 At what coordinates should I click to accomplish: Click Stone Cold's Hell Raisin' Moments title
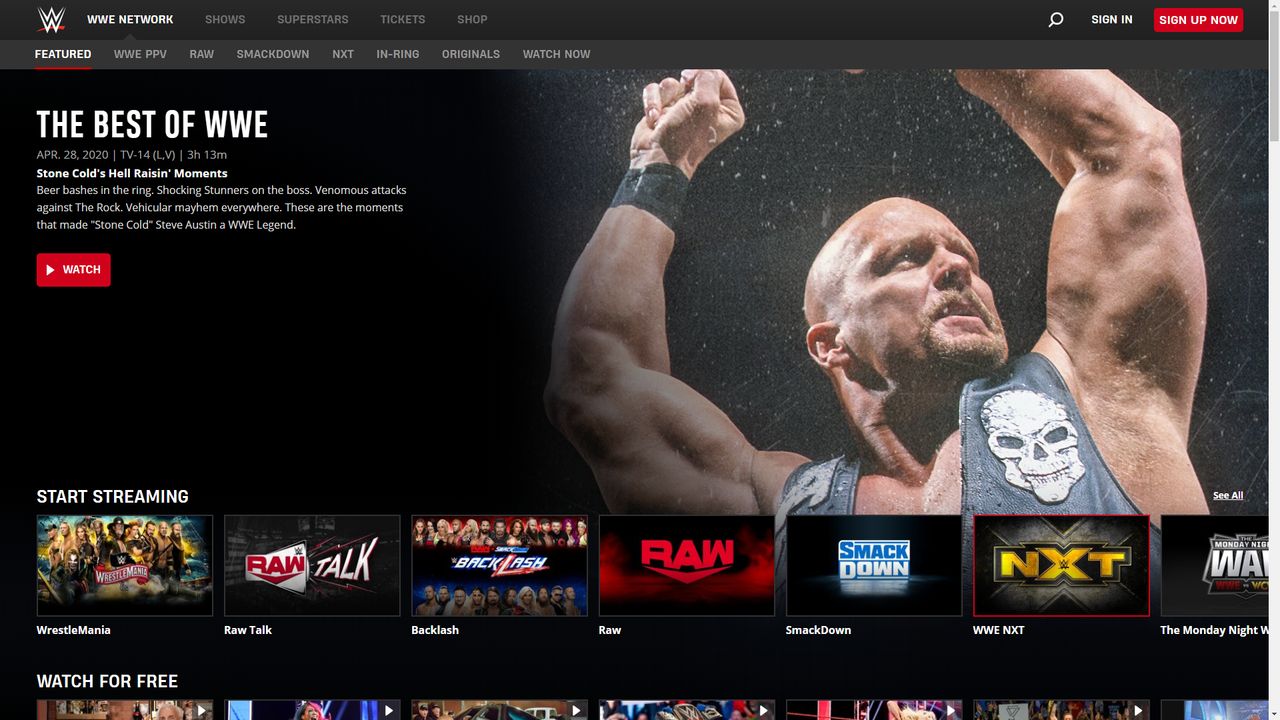pyautogui.click(x=132, y=173)
